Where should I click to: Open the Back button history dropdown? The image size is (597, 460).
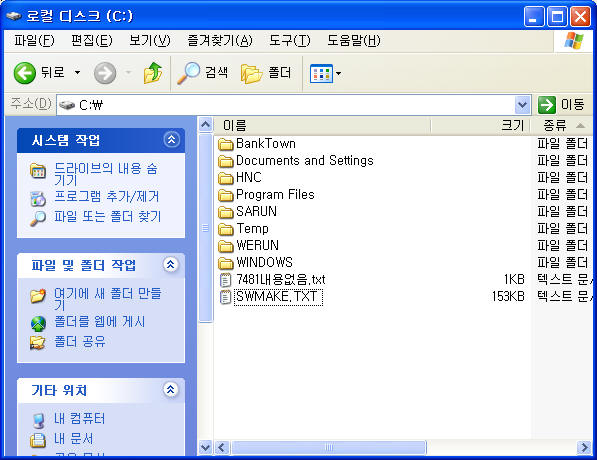(x=77, y=72)
